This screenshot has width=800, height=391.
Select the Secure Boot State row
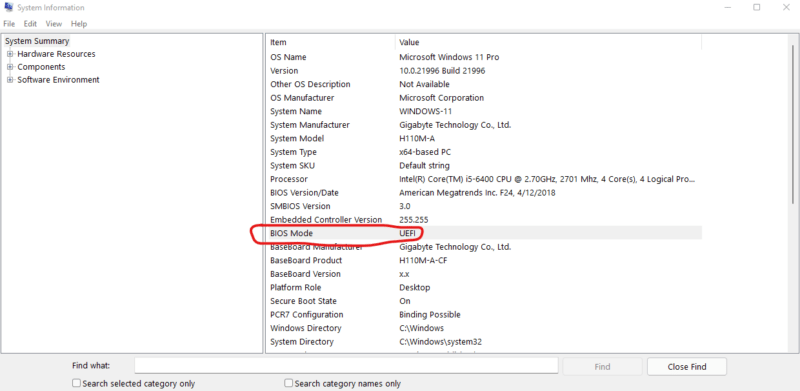point(485,301)
